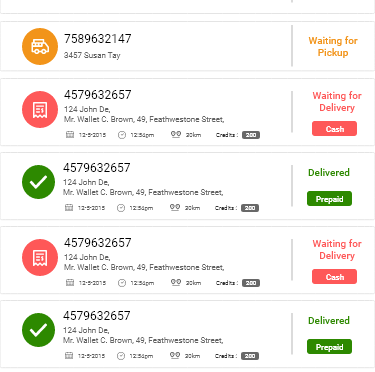Click the 3457 Susan Tay customer name

pyautogui.click(x=92, y=55)
